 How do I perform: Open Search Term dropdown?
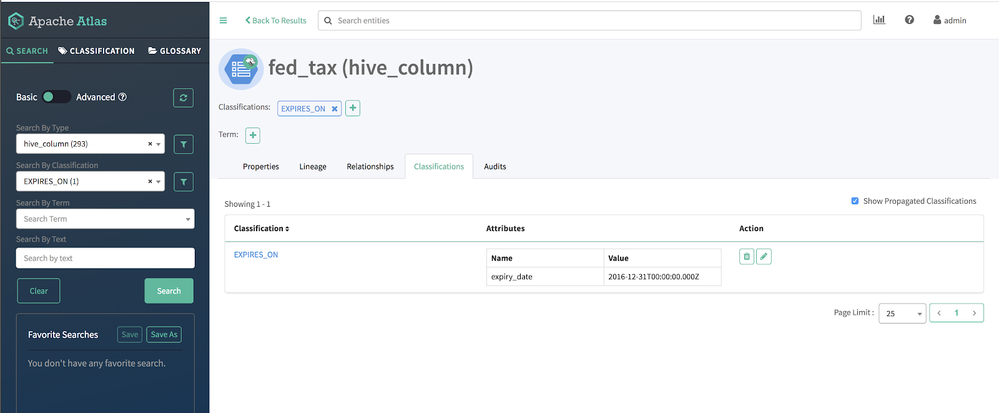tap(105, 219)
